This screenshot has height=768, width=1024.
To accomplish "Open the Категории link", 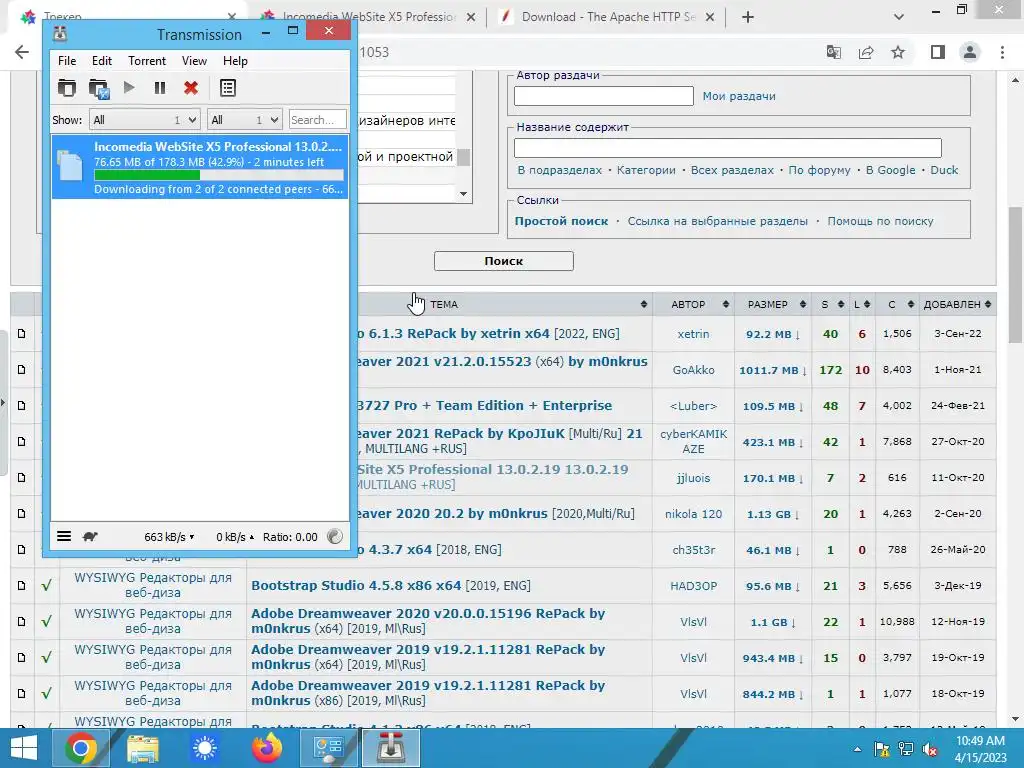I will [x=646, y=170].
